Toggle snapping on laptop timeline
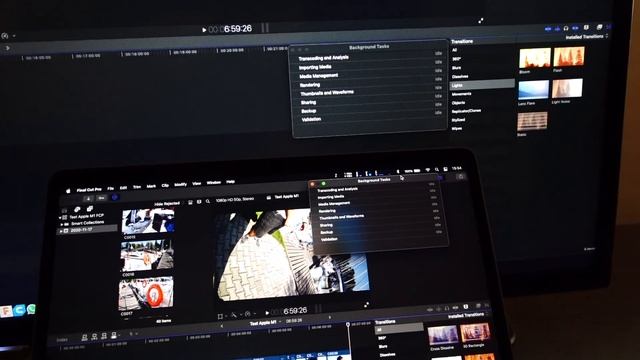The image size is (640, 360). click(456, 307)
